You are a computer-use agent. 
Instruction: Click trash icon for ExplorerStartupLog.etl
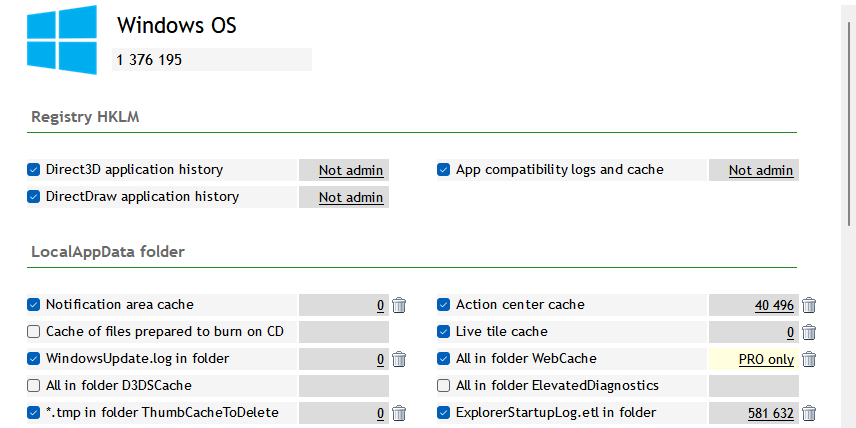(809, 413)
